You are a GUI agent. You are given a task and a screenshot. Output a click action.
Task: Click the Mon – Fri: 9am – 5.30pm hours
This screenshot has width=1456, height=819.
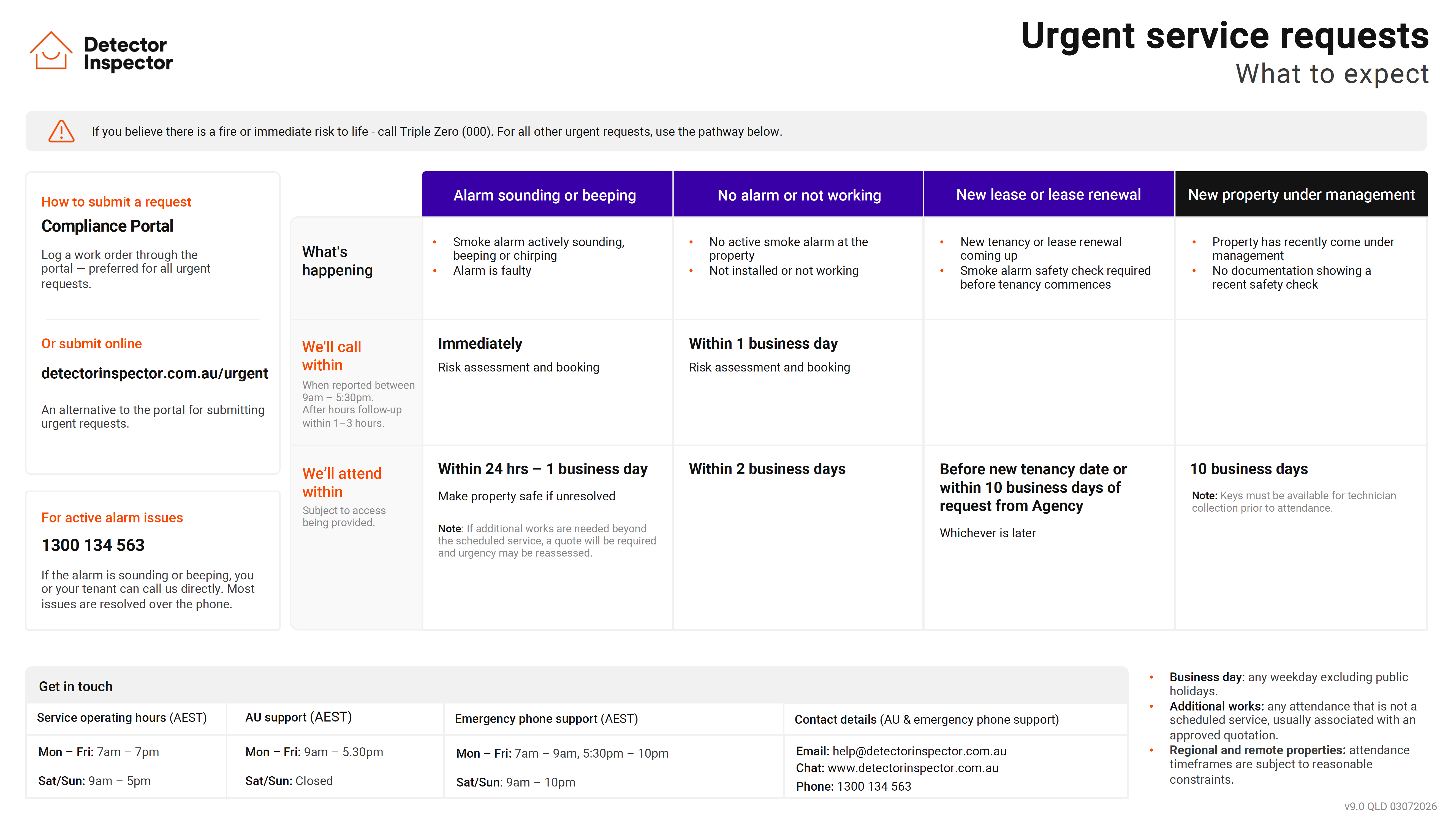point(314,752)
